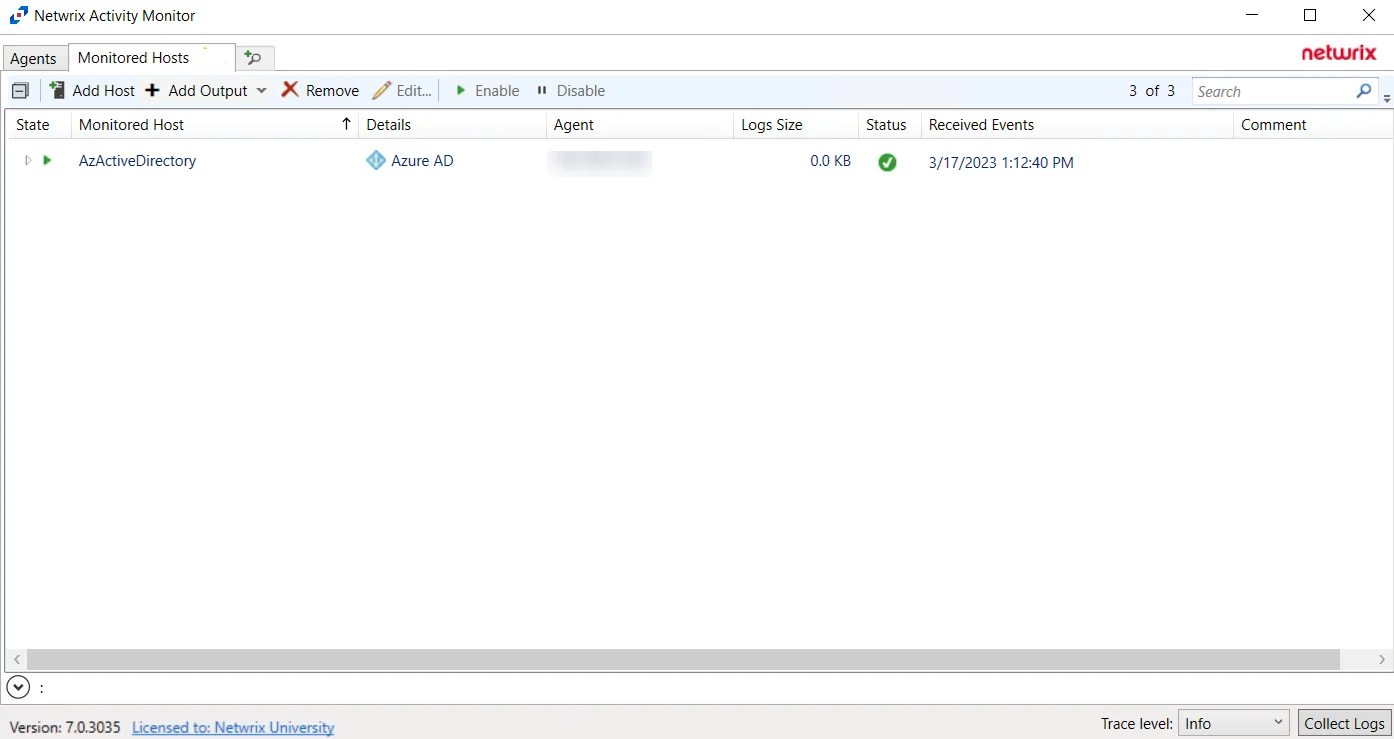The image size is (1394, 739).
Task: Click the horizontal scrollbar thumb
Action: pos(683,660)
